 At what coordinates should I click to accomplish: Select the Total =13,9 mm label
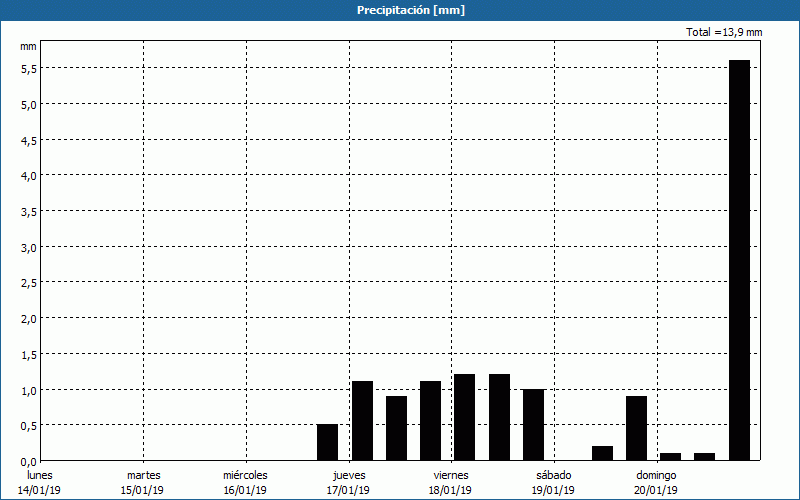(724, 32)
